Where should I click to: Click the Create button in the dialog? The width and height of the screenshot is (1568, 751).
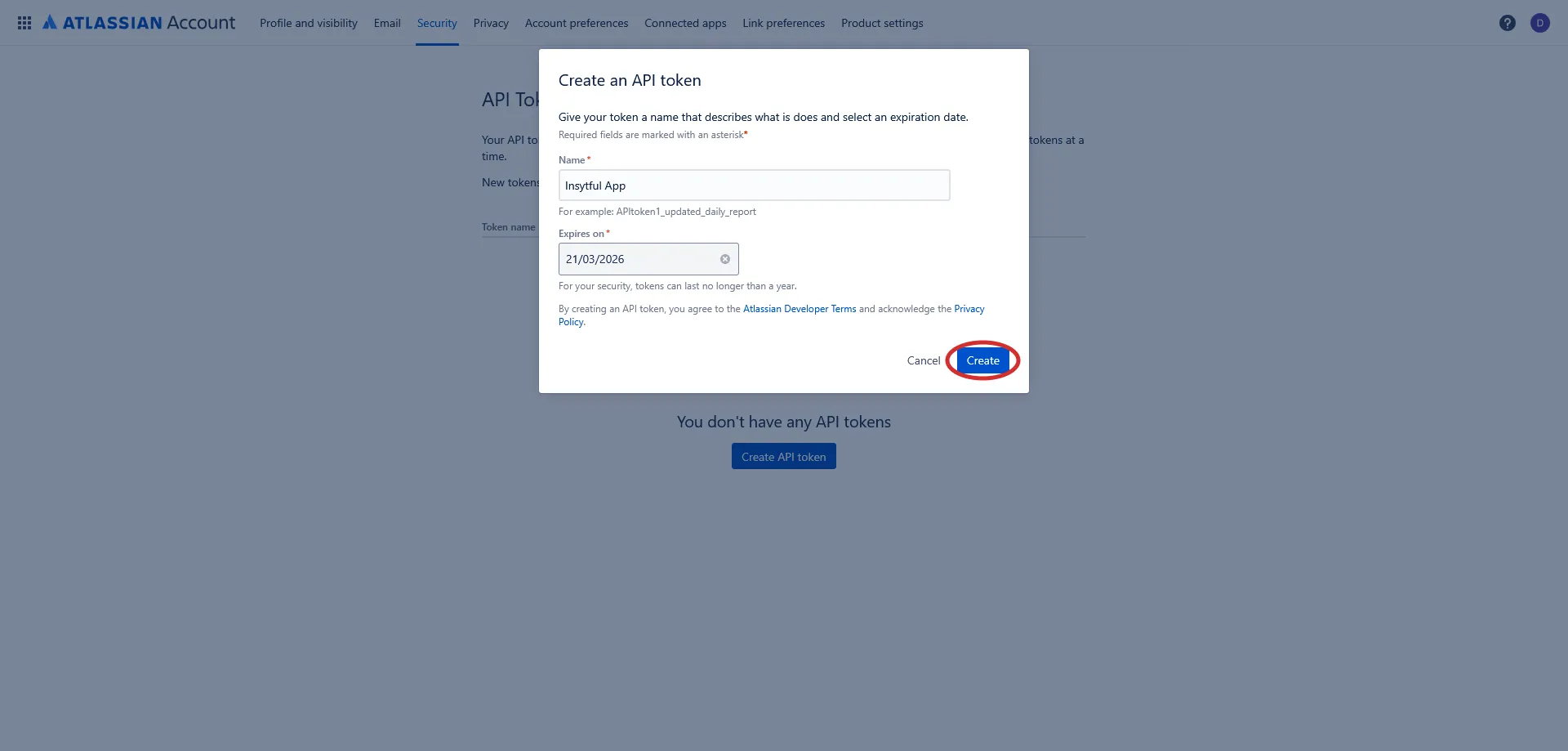coord(983,360)
